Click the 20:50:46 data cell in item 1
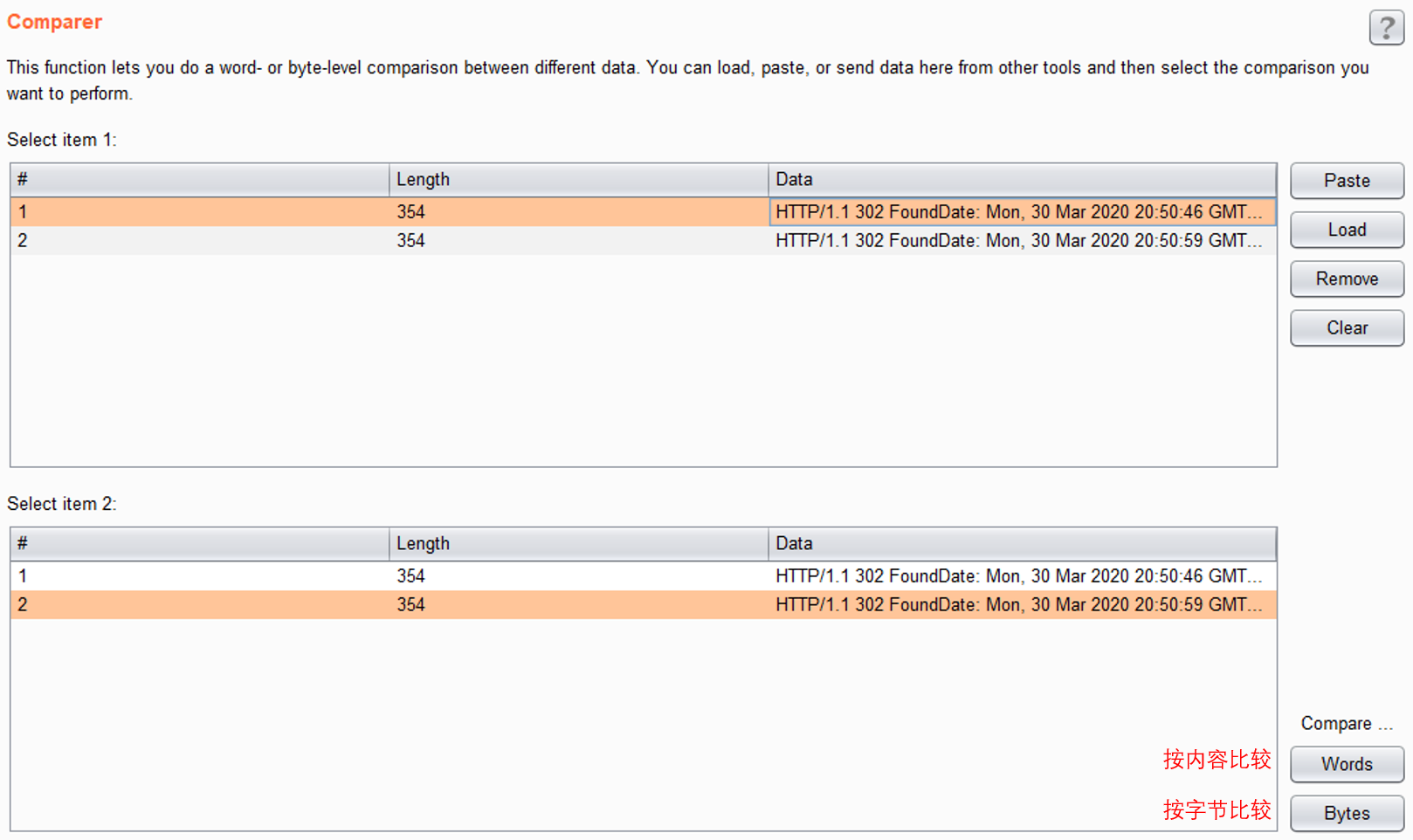1413x840 pixels. [1018, 212]
